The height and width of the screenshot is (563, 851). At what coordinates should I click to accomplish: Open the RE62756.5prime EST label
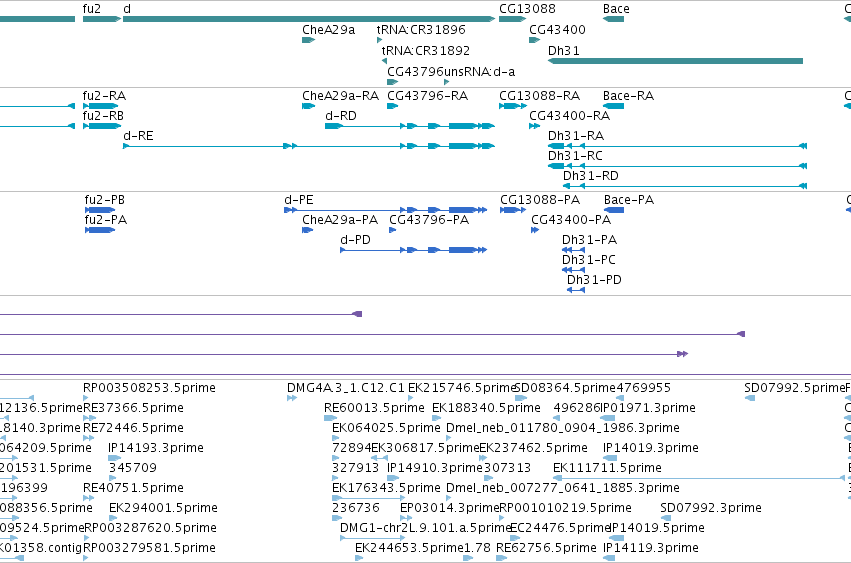click(x=547, y=548)
